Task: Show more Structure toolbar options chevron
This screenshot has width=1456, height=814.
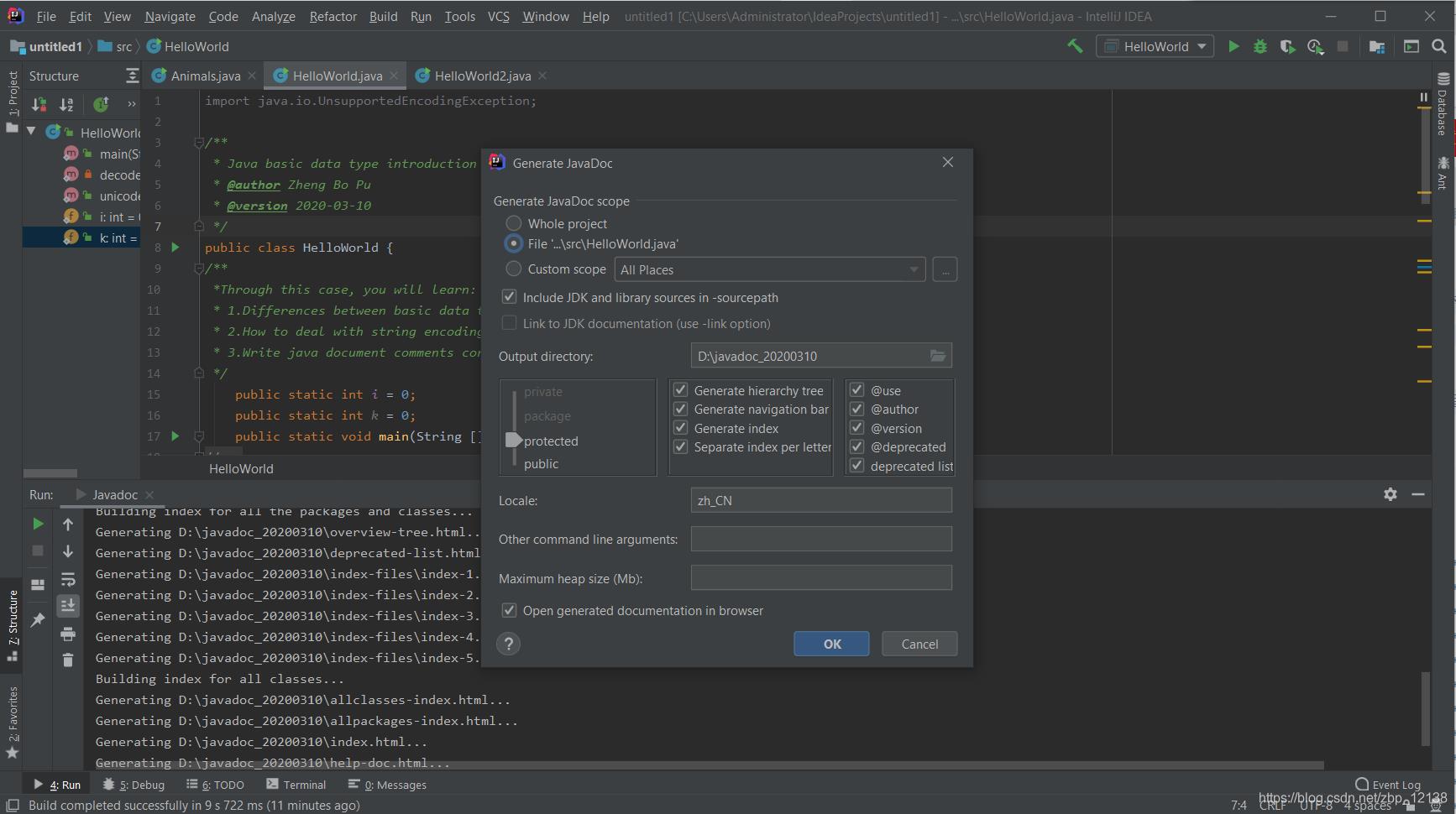Action: pos(131,104)
